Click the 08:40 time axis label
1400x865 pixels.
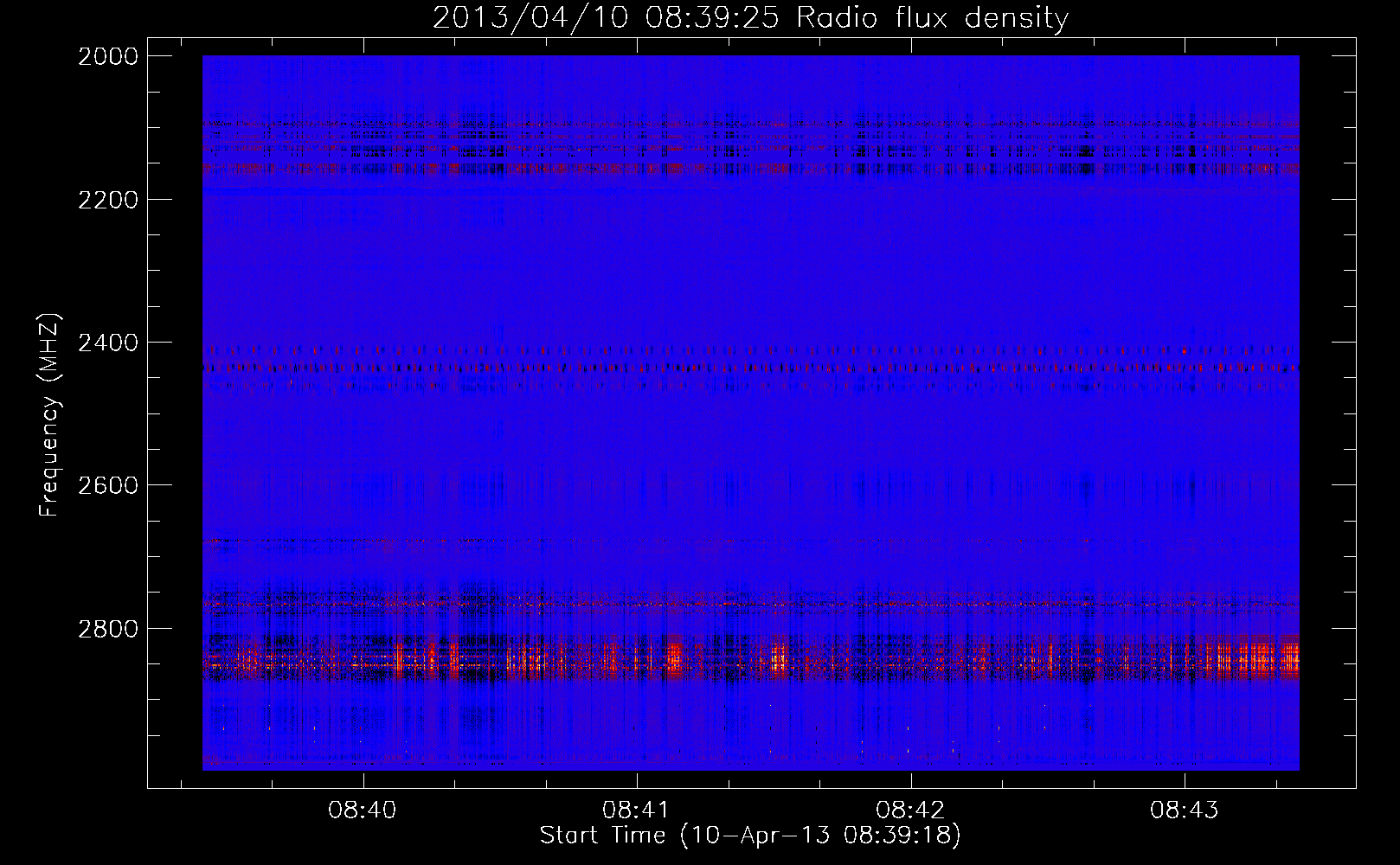pyautogui.click(x=363, y=810)
